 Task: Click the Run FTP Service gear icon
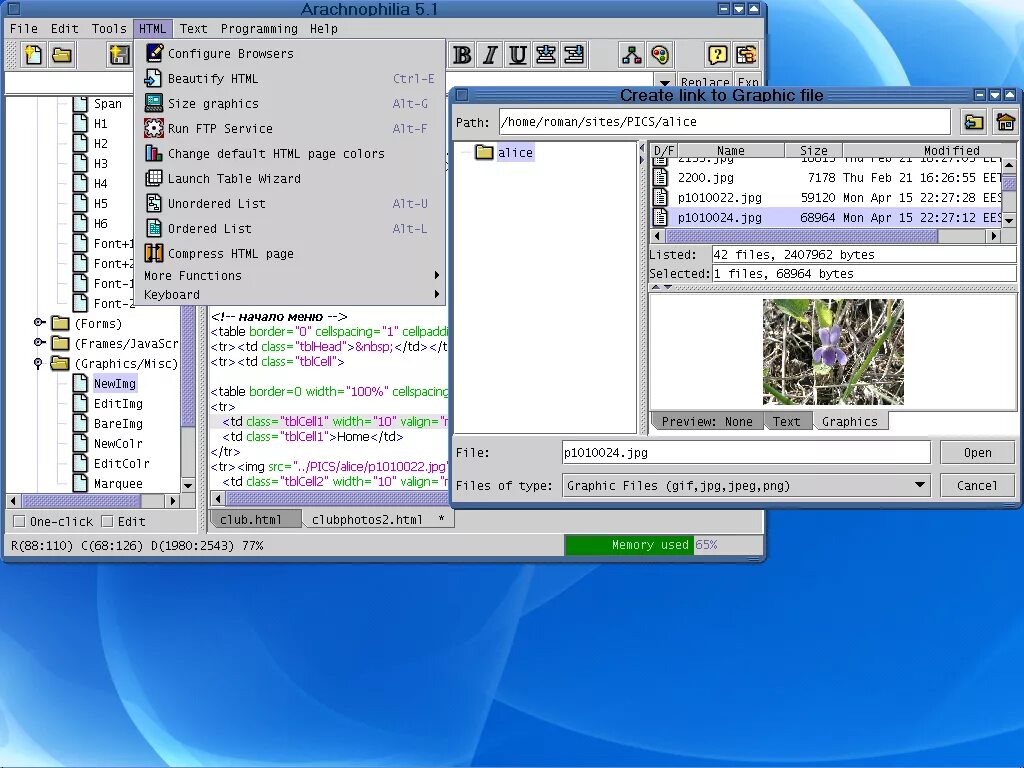[x=154, y=128]
